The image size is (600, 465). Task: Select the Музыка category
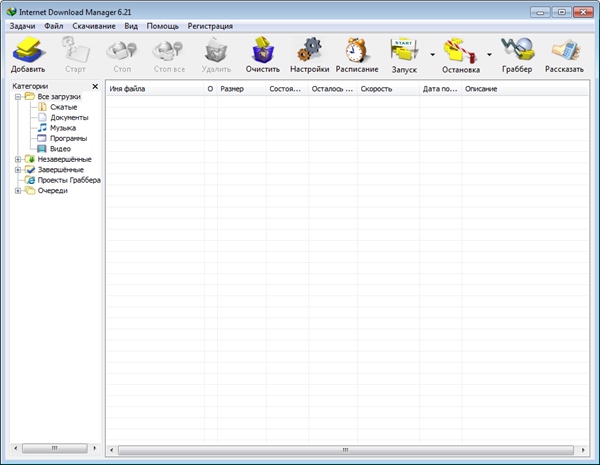(62, 128)
